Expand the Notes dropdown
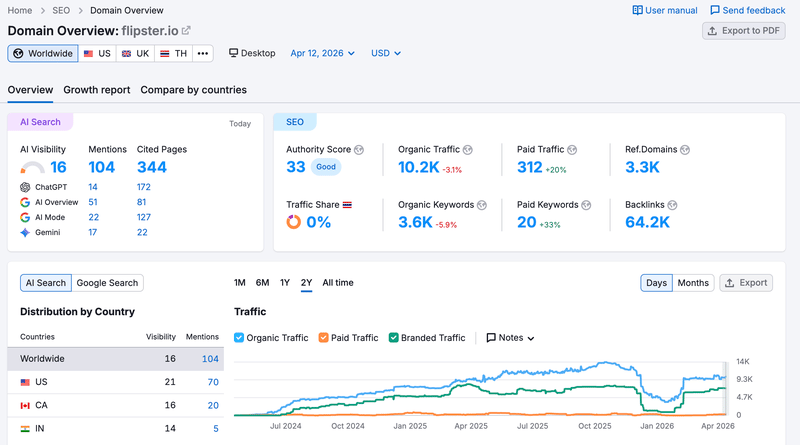This screenshot has height=445, width=800. 510,338
